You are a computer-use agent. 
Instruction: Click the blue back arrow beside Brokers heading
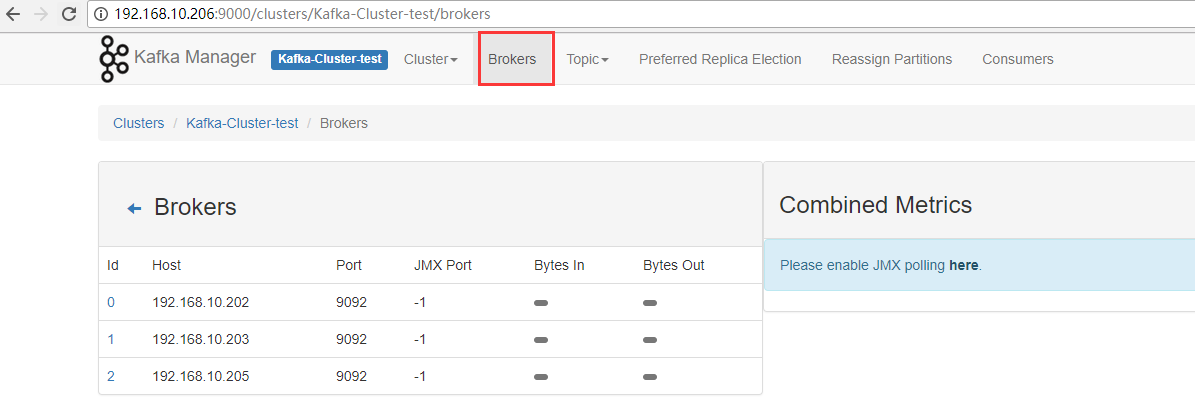(134, 208)
